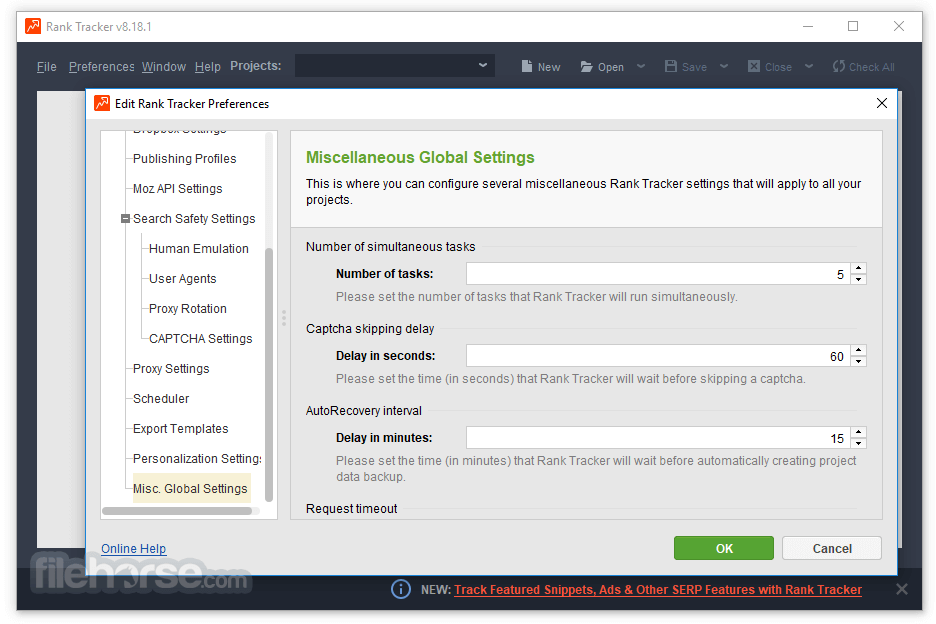Click the Delay in minutes input field
Image resolution: width=936 pixels, height=624 pixels.
[x=658, y=438]
